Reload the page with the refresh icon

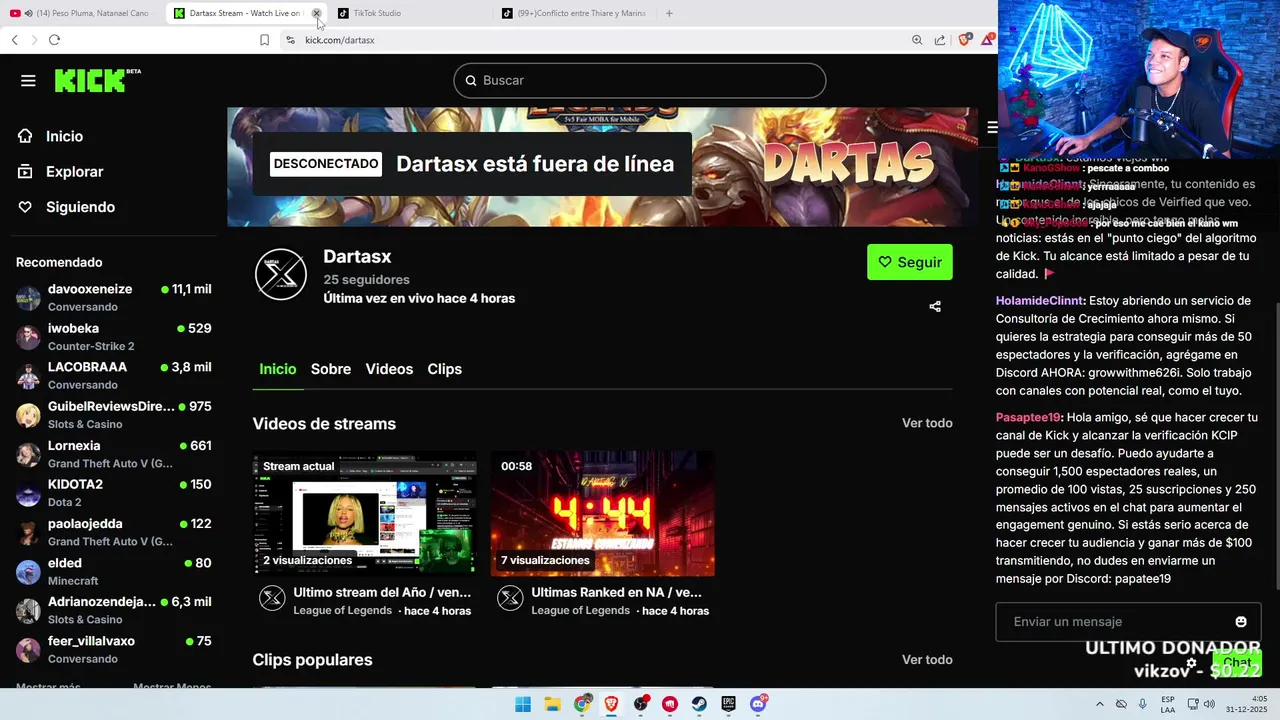point(54,40)
